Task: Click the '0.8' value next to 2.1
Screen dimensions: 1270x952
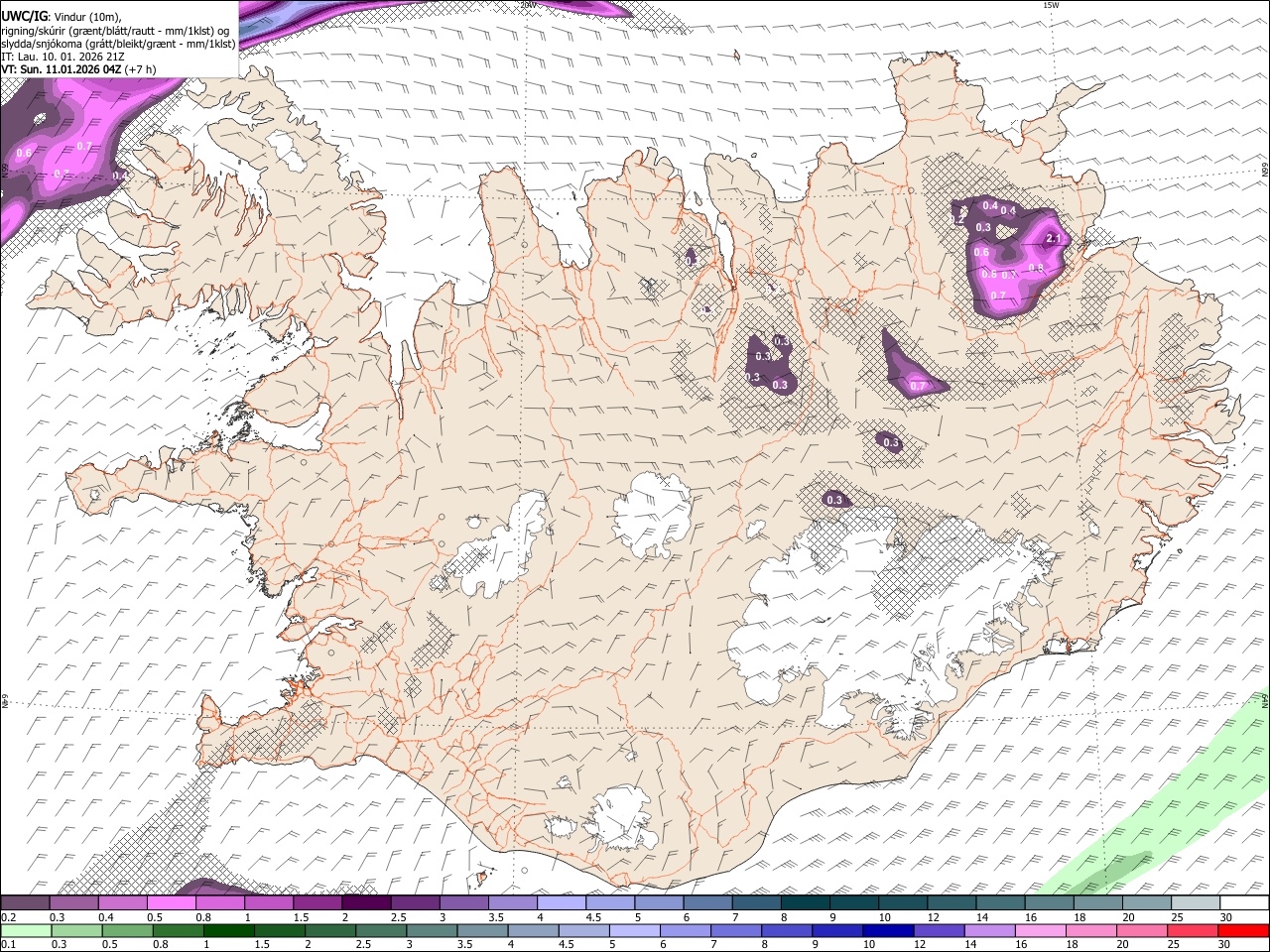Action: (1036, 268)
